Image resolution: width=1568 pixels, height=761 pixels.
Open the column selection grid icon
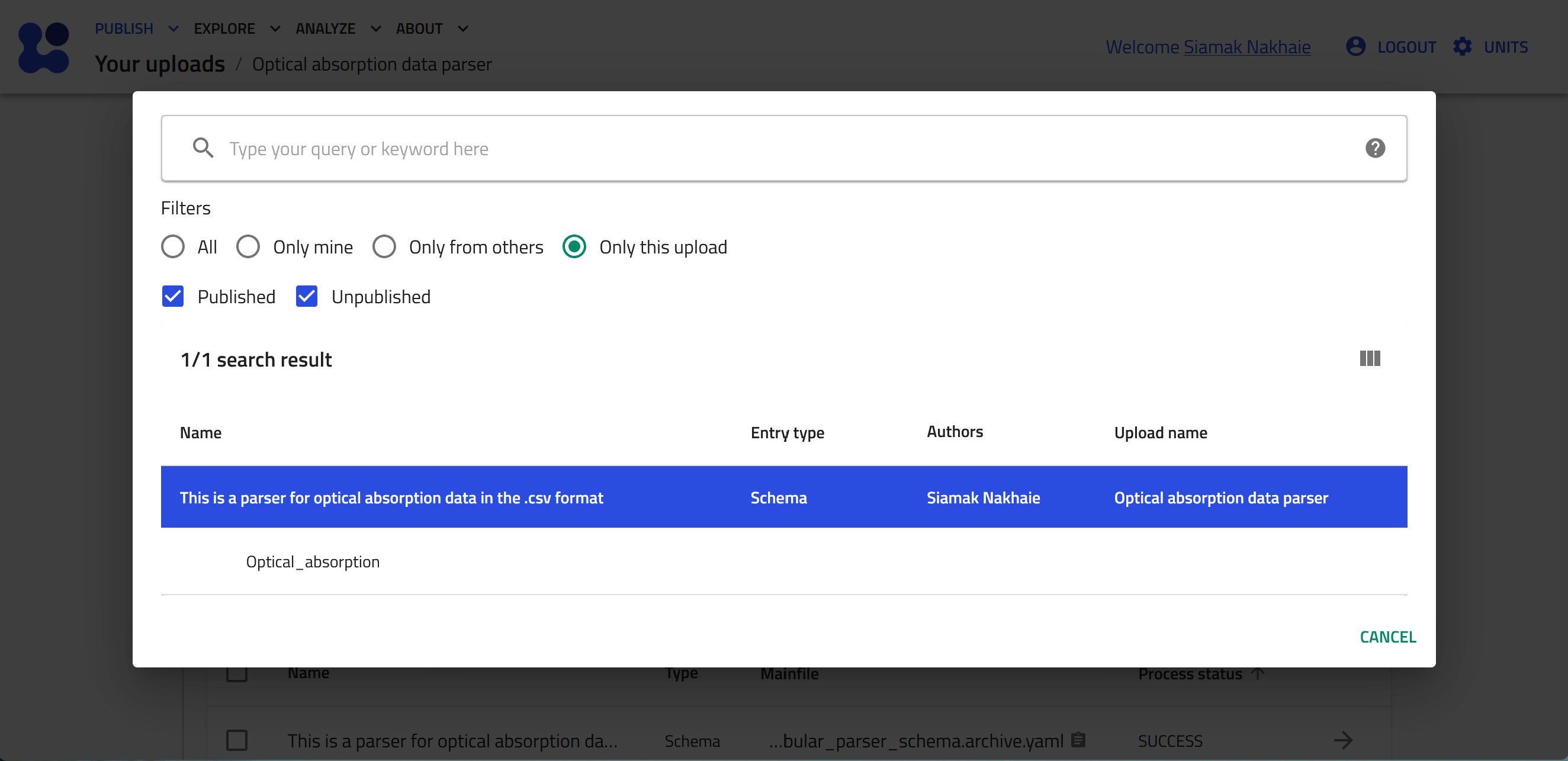[1370, 358]
